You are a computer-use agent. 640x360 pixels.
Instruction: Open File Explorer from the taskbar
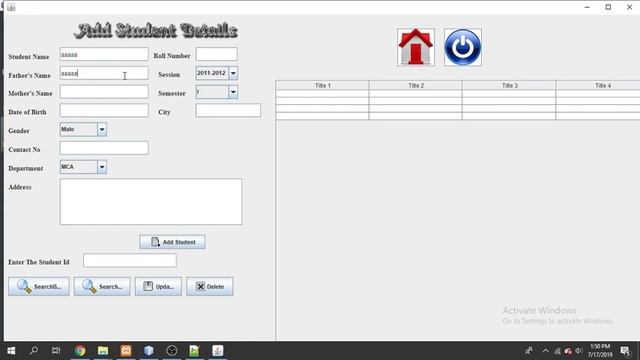click(103, 351)
